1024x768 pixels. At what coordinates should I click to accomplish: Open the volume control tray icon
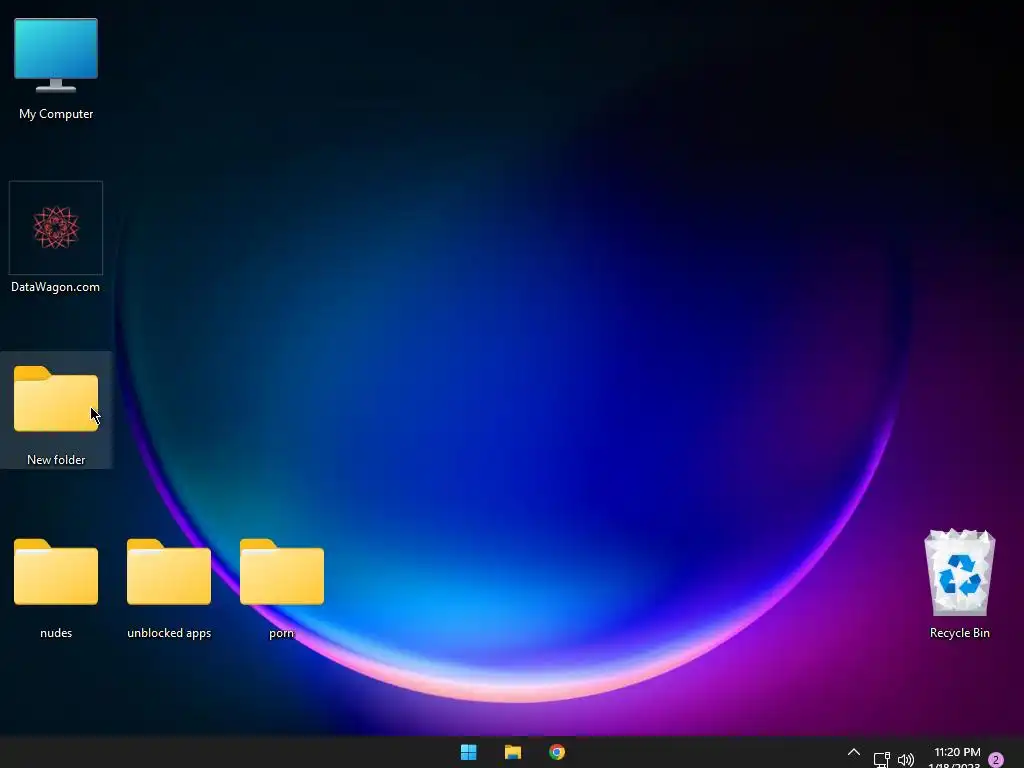tap(906, 760)
